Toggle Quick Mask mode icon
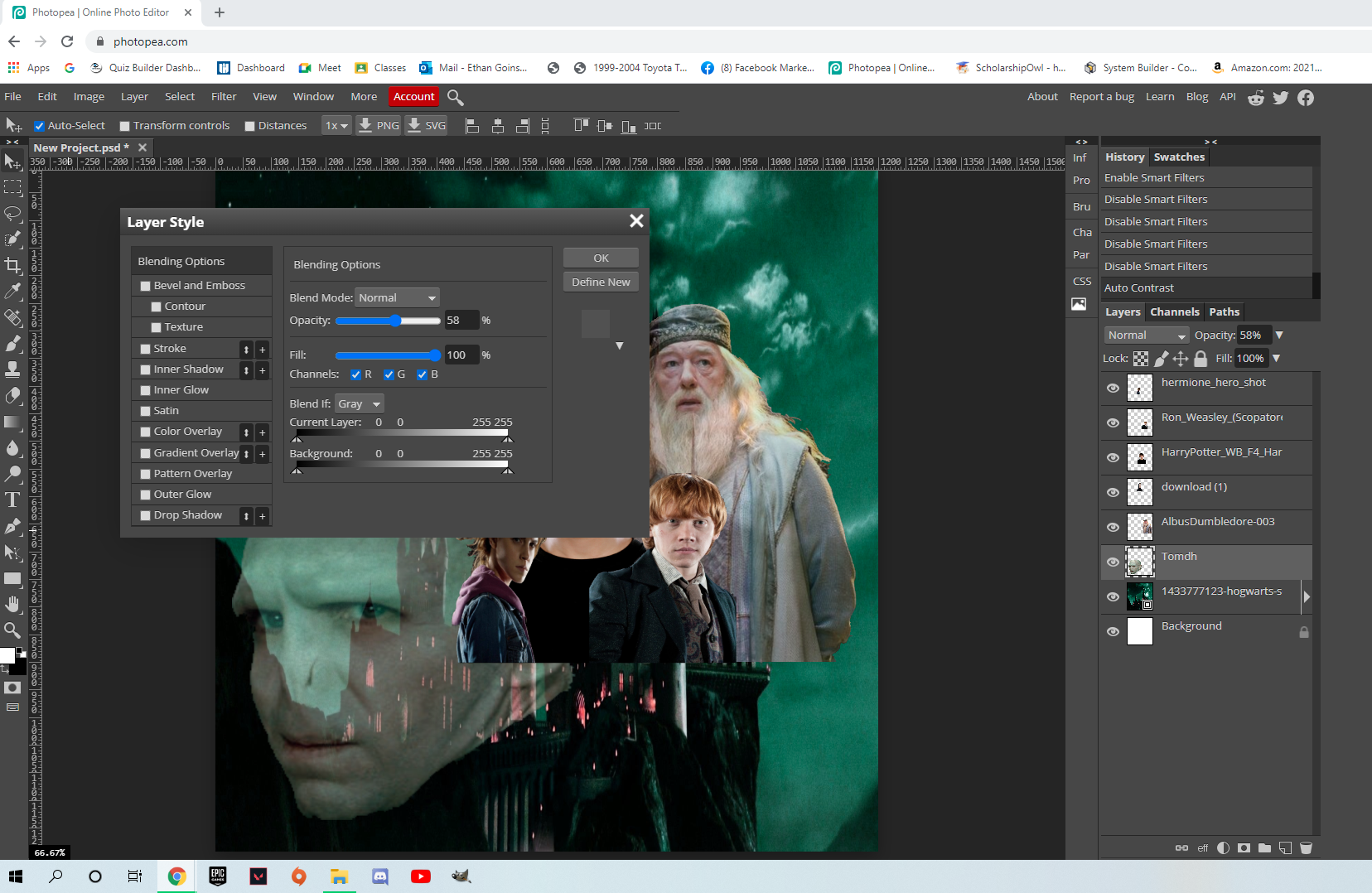The image size is (1372, 893). 12,688
